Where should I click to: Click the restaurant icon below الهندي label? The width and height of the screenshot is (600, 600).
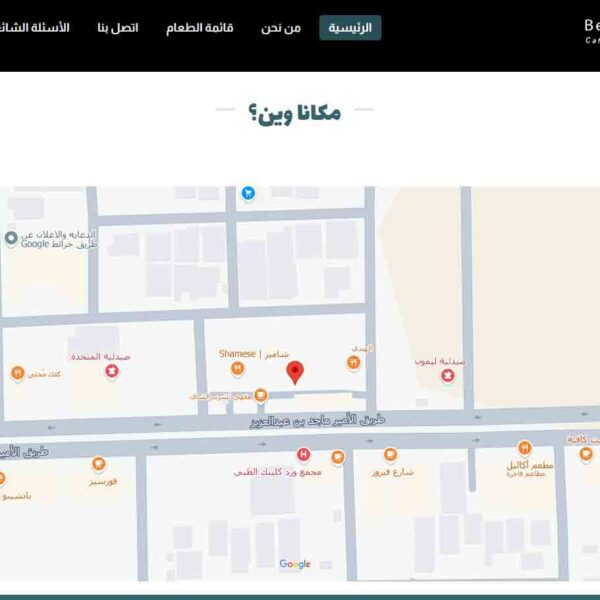[x=354, y=362]
